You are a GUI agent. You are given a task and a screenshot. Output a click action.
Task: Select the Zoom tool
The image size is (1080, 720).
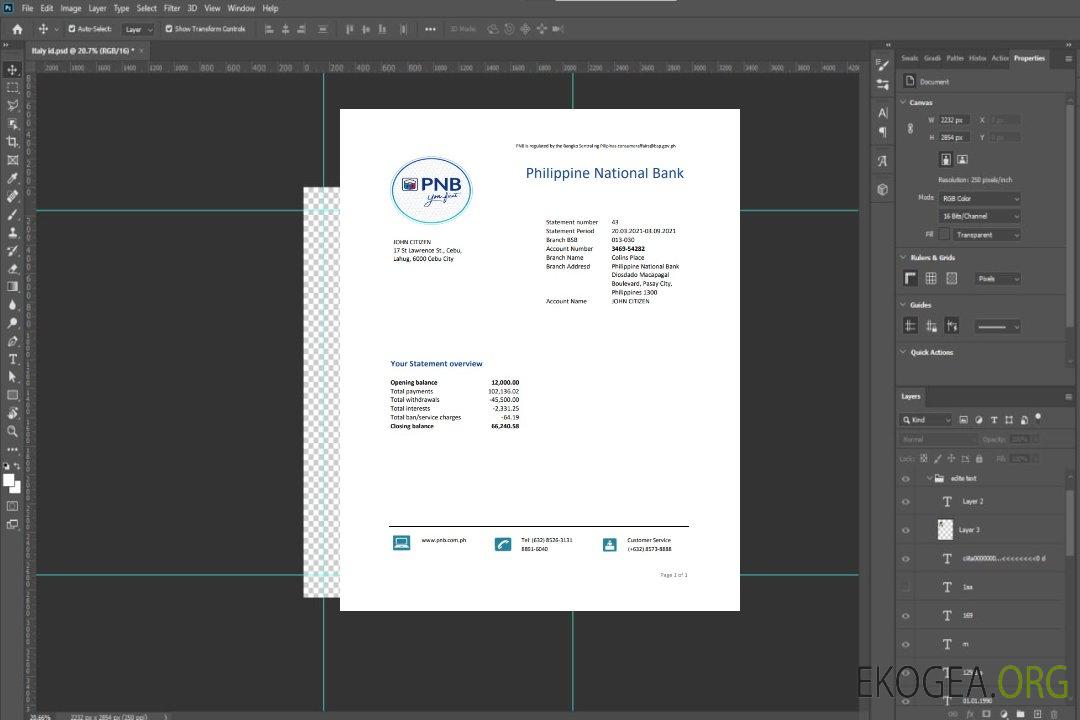click(12, 431)
